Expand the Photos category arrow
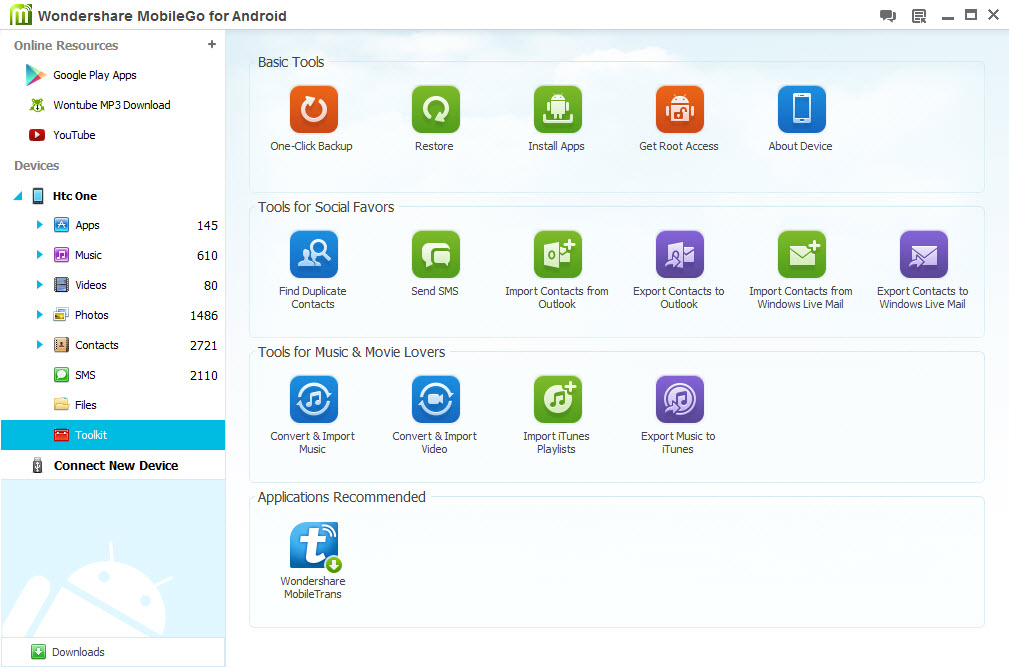This screenshot has height=668, width=1009. (x=39, y=315)
